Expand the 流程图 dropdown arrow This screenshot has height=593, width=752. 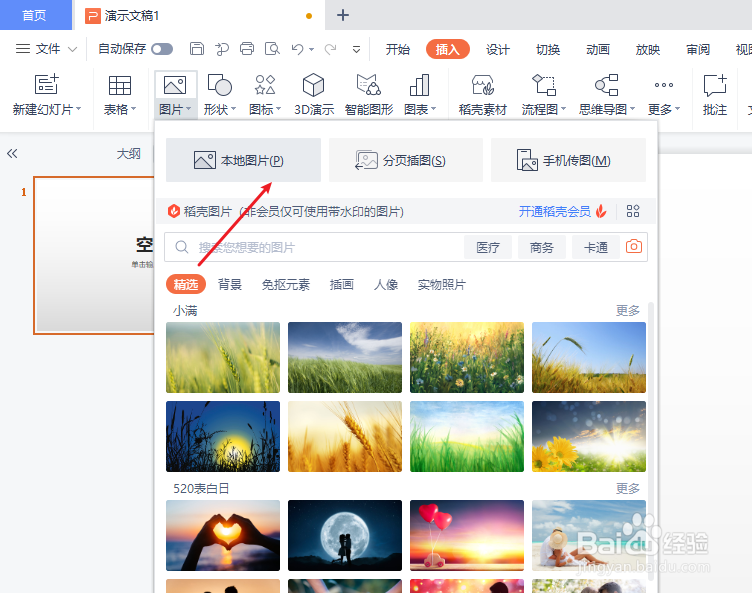click(564, 109)
